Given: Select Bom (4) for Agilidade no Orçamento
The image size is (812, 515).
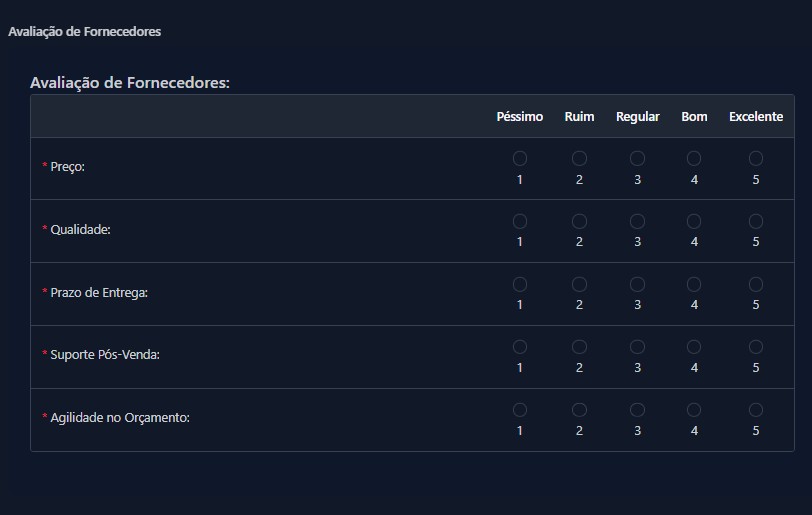Looking at the screenshot, I should click(694, 410).
